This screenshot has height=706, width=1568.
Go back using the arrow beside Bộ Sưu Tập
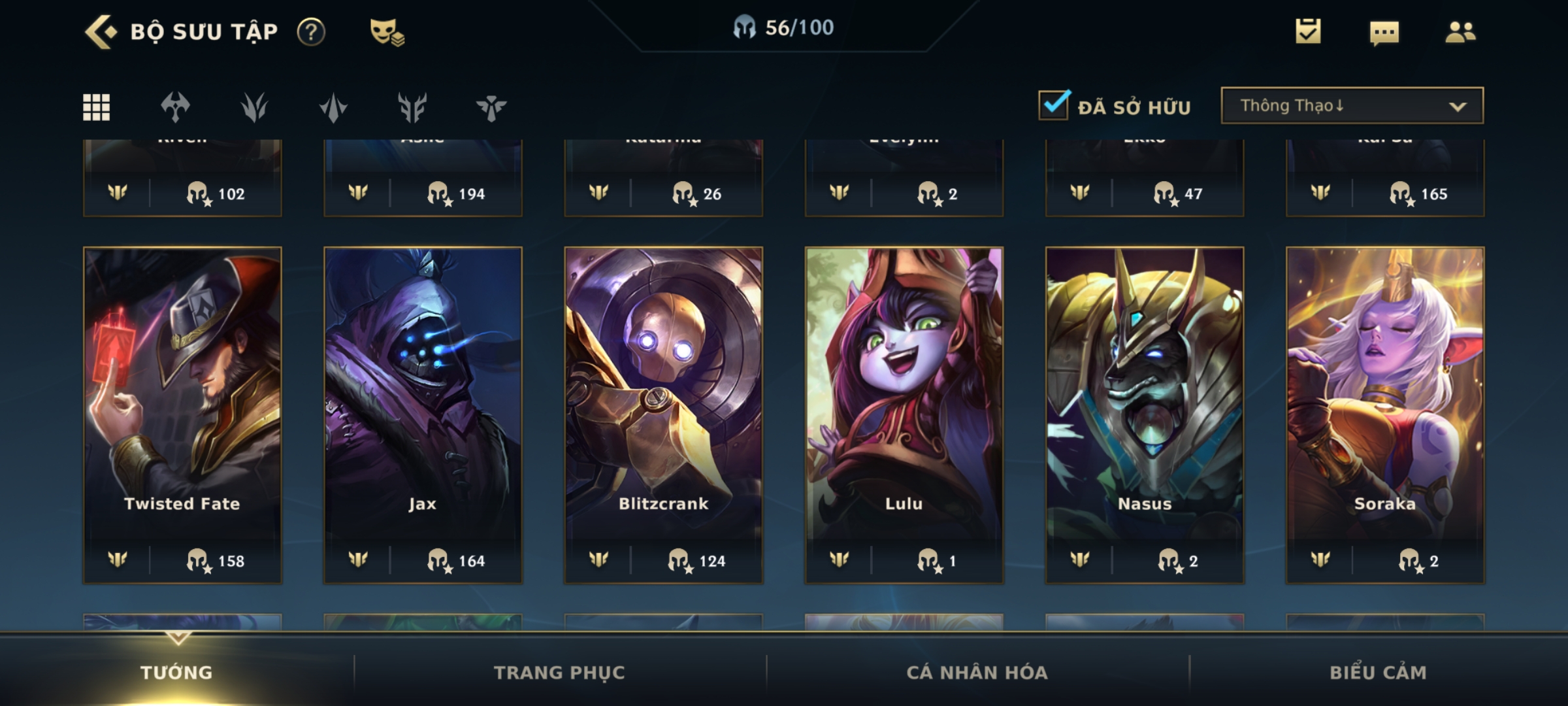[101, 31]
